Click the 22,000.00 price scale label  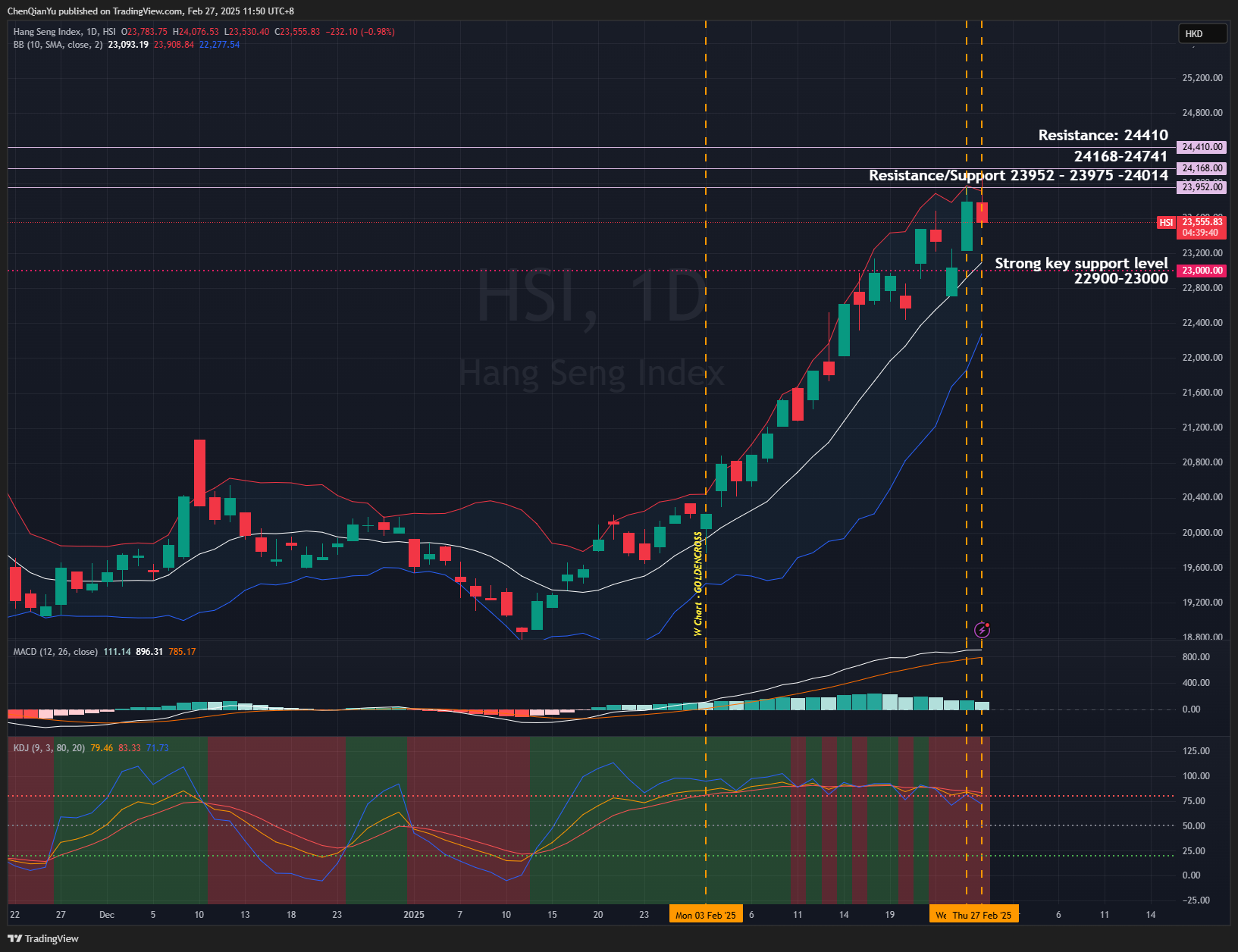click(1202, 358)
